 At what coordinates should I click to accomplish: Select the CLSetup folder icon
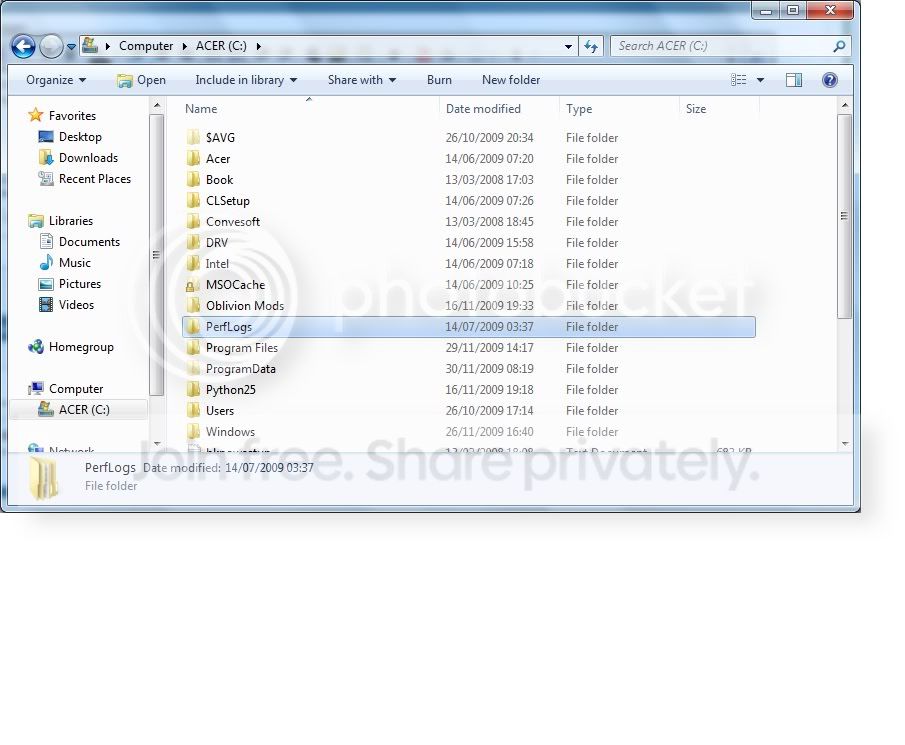pyautogui.click(x=193, y=201)
